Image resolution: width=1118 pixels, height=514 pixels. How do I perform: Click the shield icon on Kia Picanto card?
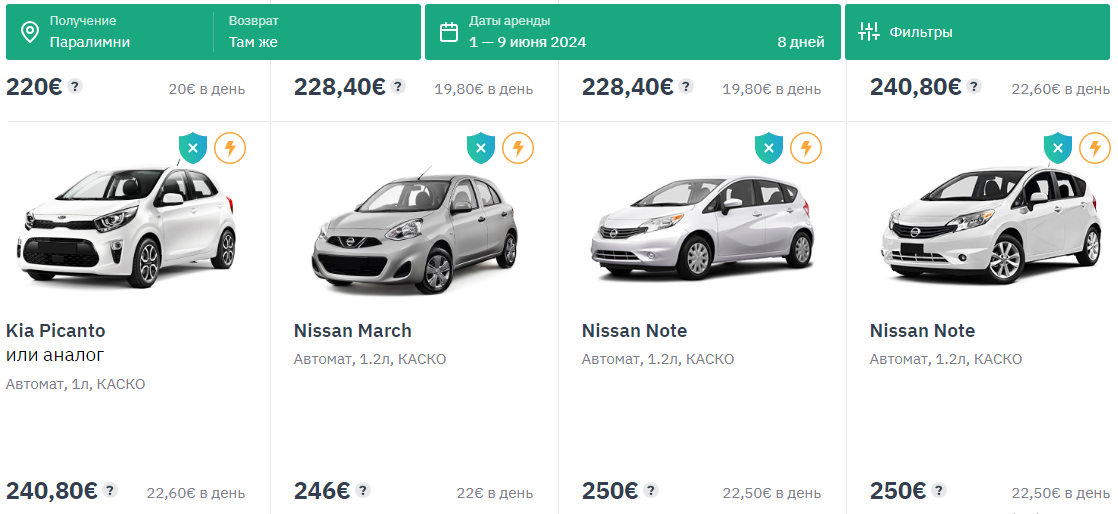coord(193,149)
